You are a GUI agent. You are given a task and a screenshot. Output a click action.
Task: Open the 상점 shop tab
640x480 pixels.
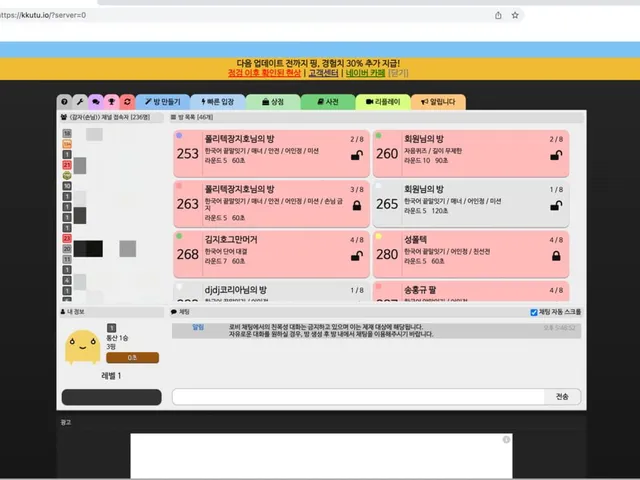[273, 102]
